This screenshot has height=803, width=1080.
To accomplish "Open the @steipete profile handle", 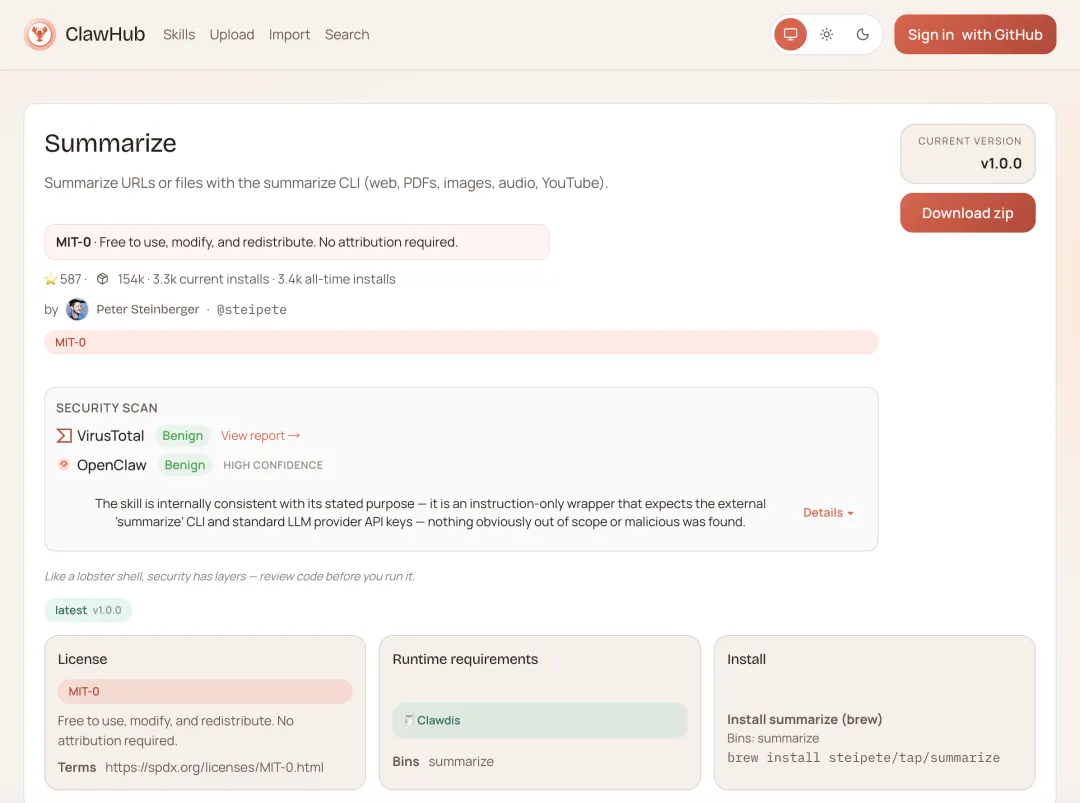I will click(x=251, y=309).
